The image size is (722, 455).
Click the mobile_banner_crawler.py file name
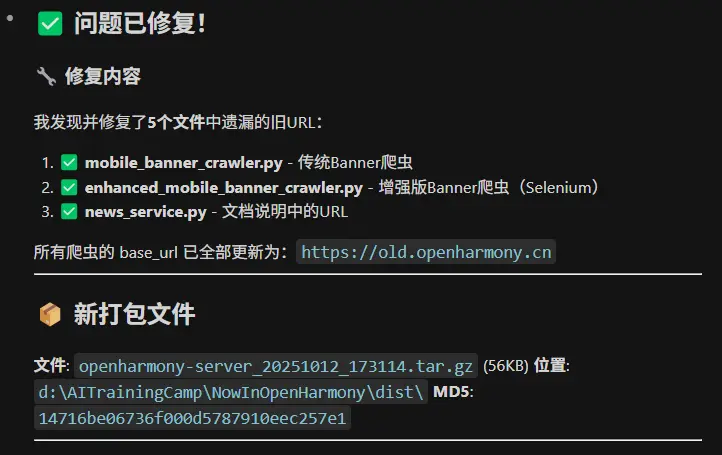(184, 163)
